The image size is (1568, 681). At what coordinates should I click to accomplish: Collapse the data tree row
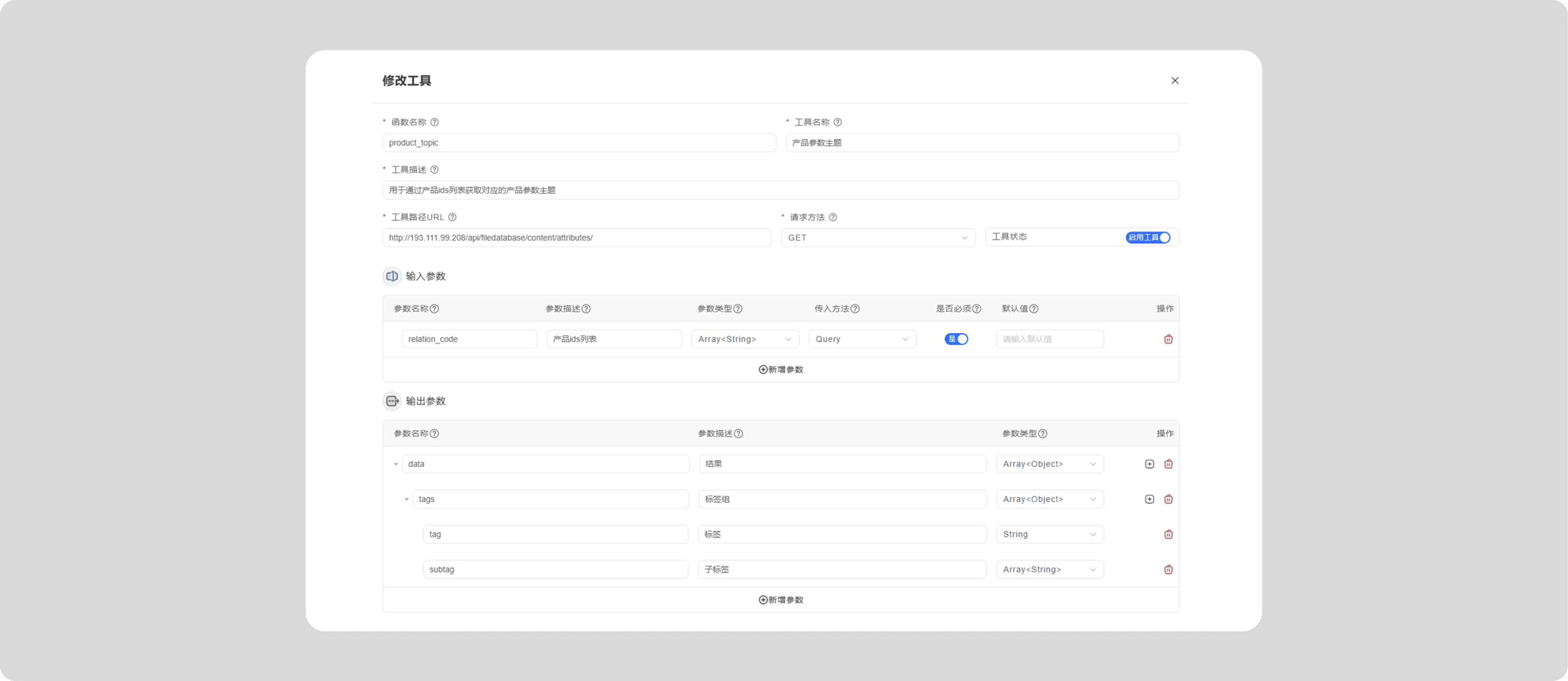point(396,464)
